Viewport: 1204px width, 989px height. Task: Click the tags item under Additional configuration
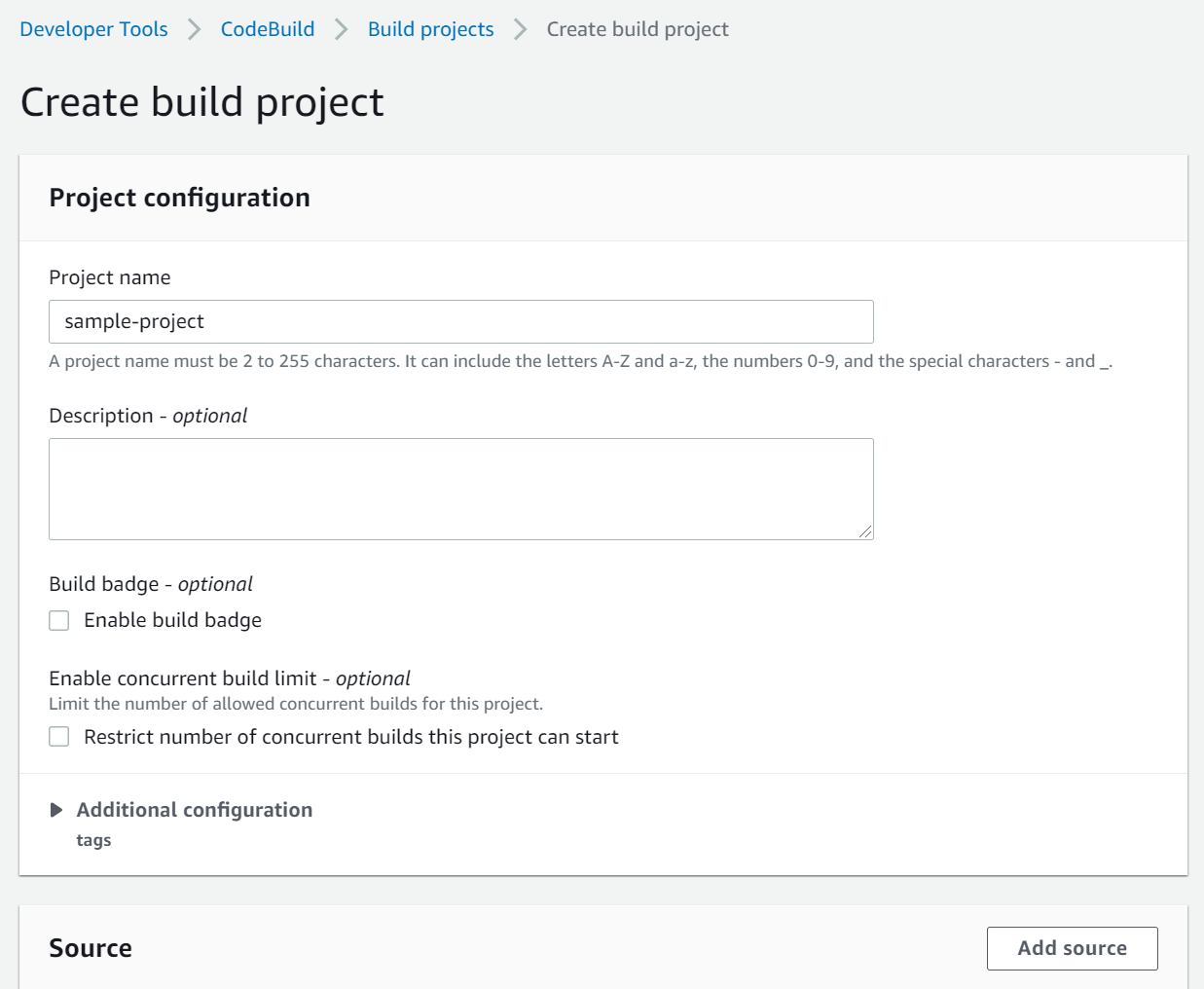[x=93, y=839]
